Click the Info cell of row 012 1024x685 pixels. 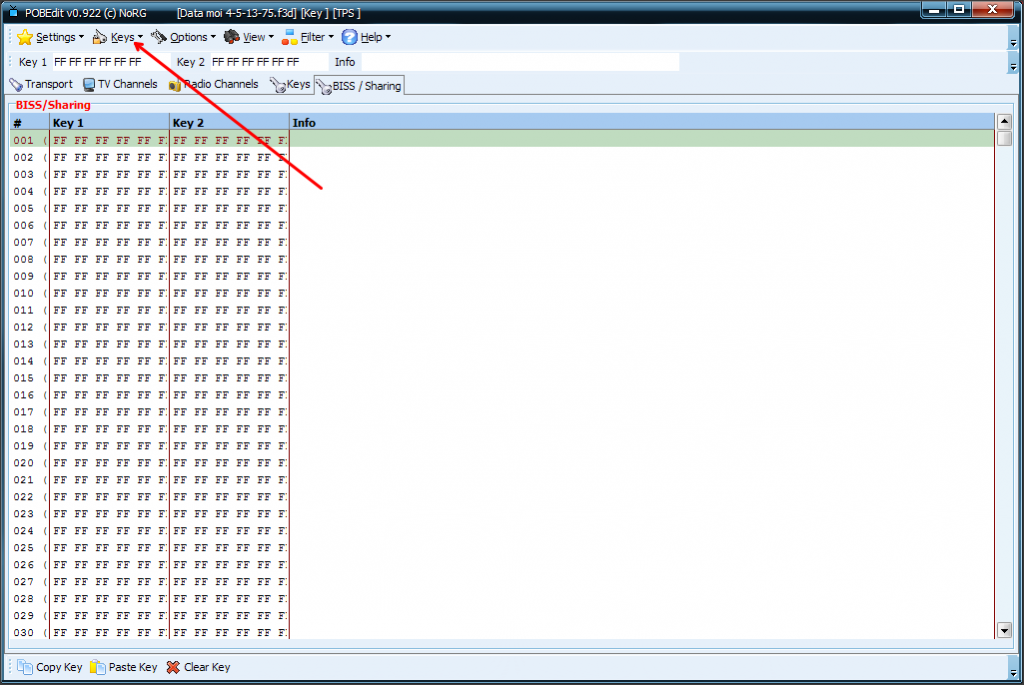(641, 327)
